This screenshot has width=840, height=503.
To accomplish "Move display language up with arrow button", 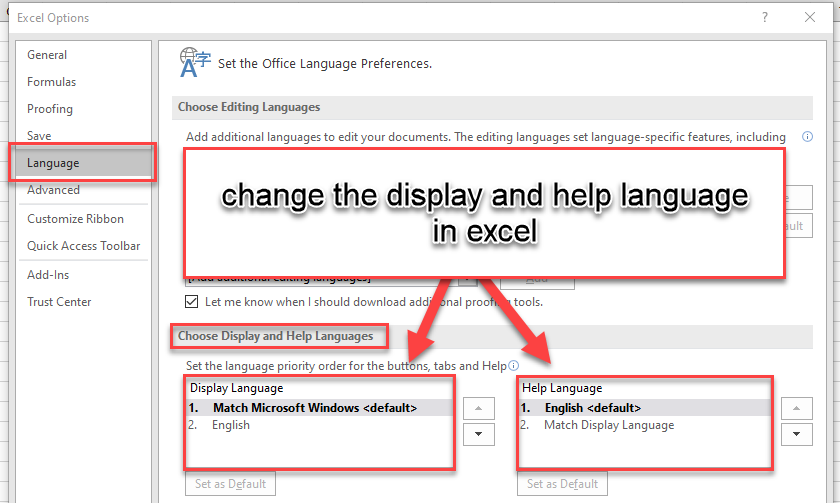I will point(478,408).
